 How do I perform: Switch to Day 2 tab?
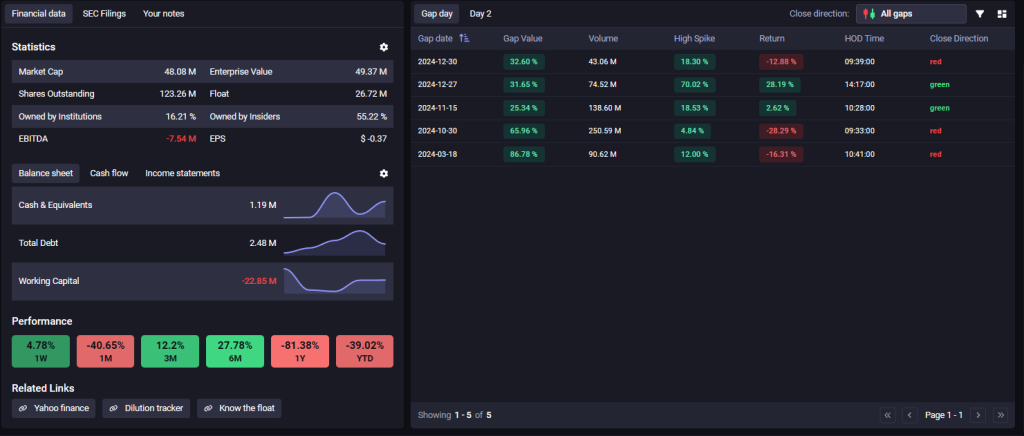[480, 14]
